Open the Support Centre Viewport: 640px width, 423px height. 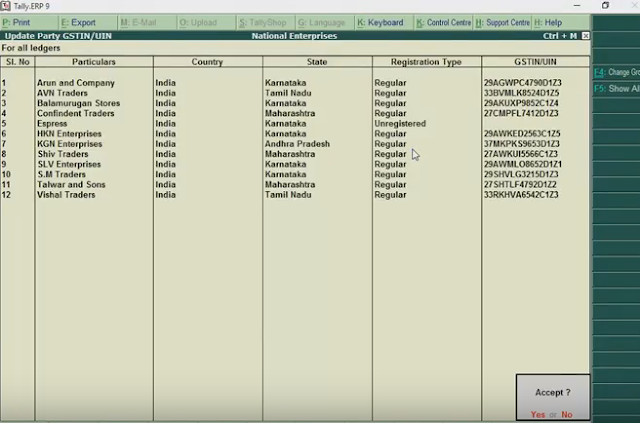point(502,22)
